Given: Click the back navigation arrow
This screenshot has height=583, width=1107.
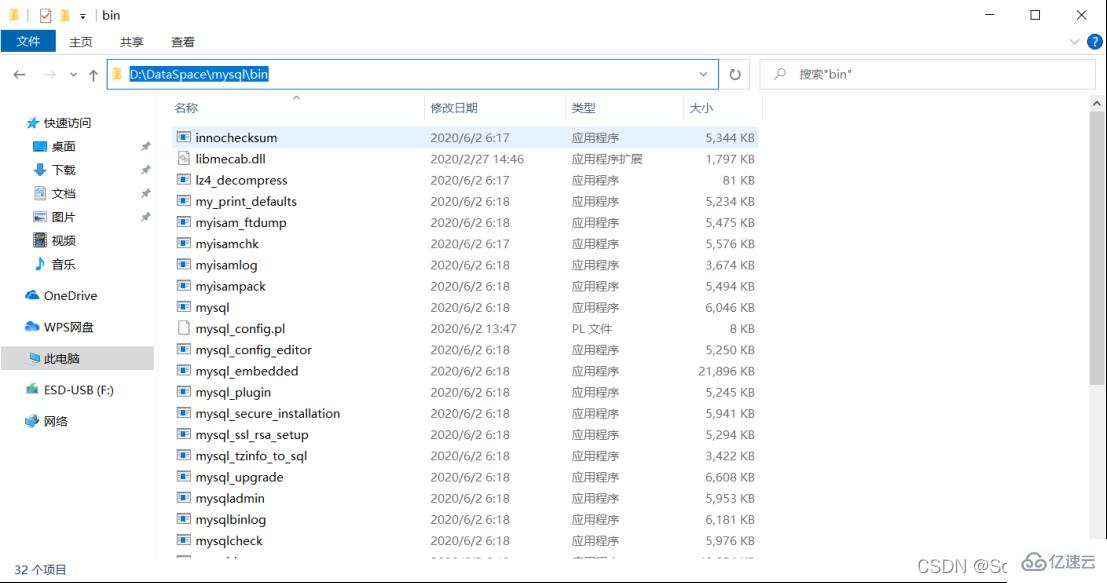Looking at the screenshot, I should tap(22, 73).
